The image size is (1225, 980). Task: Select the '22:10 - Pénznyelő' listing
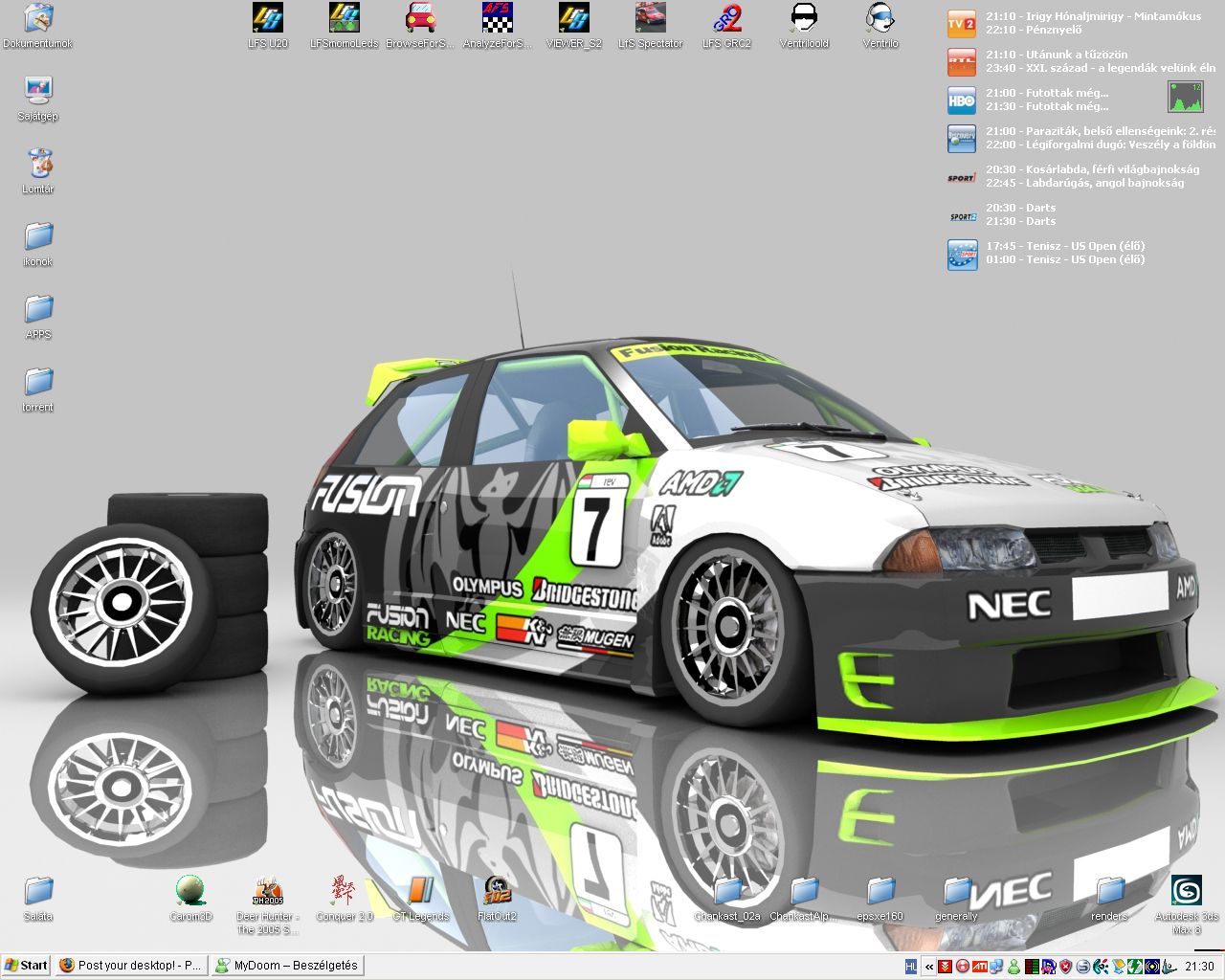click(1032, 30)
